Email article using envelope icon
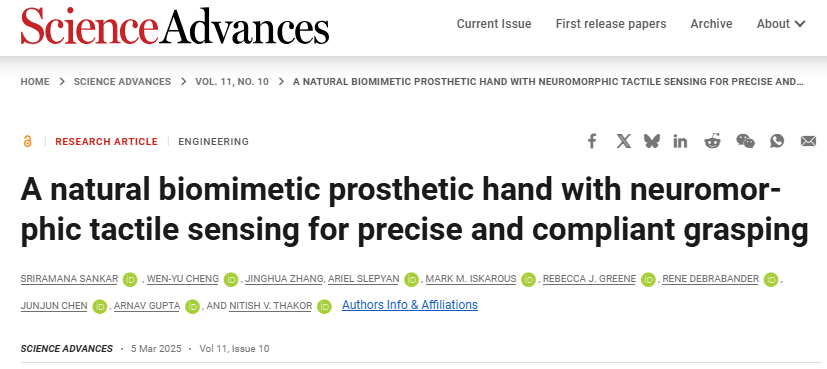 [x=808, y=141]
